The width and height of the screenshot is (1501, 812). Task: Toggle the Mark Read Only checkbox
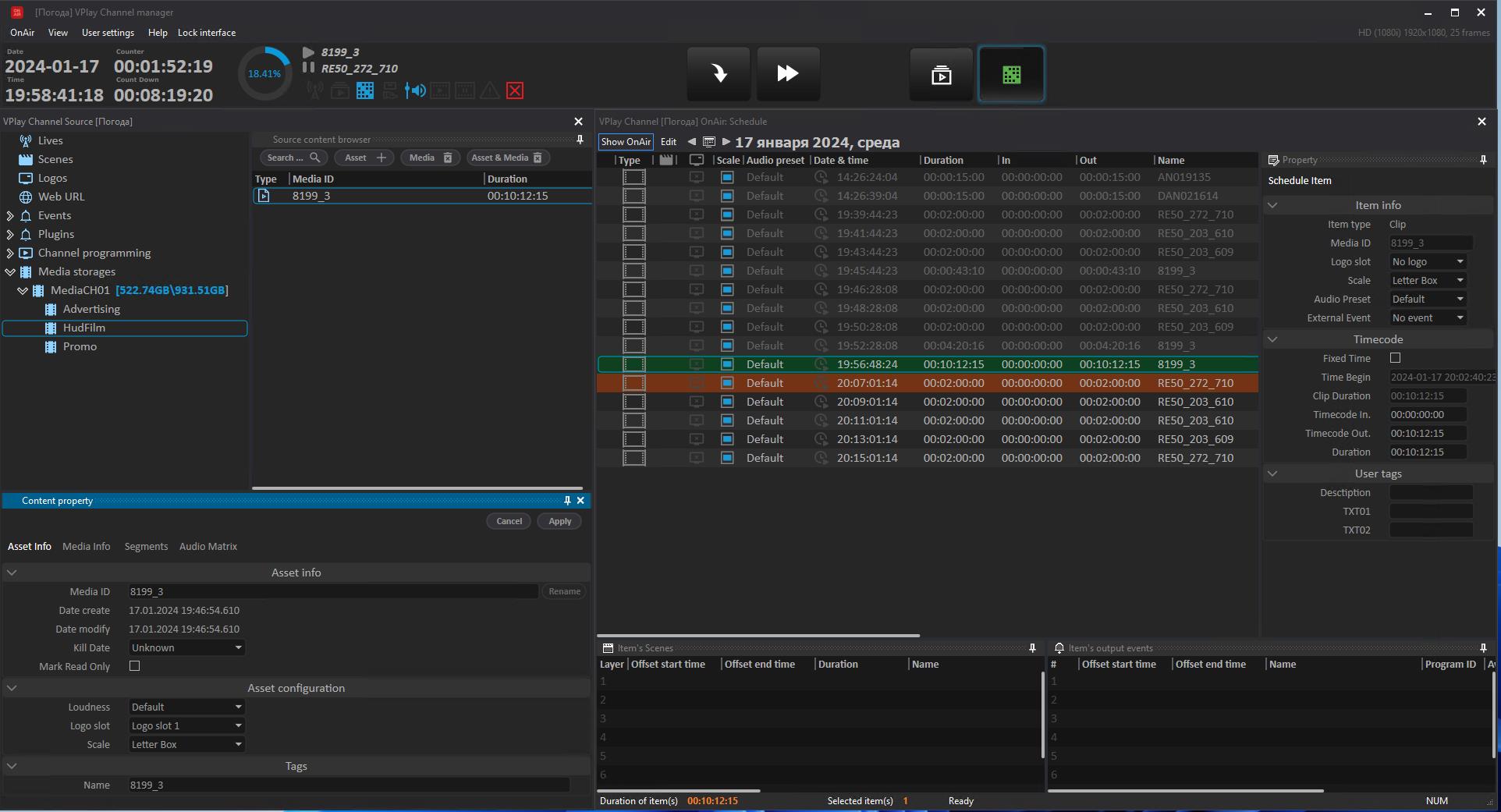coord(134,666)
